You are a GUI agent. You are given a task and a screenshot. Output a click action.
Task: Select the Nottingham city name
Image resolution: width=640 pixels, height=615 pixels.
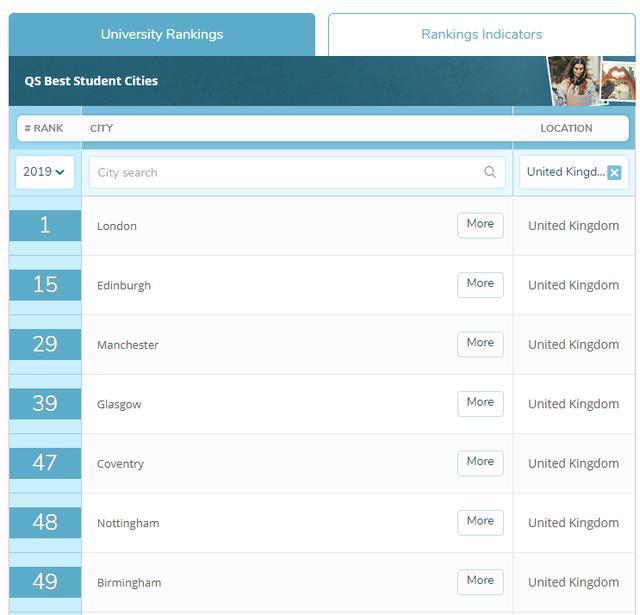(x=128, y=523)
